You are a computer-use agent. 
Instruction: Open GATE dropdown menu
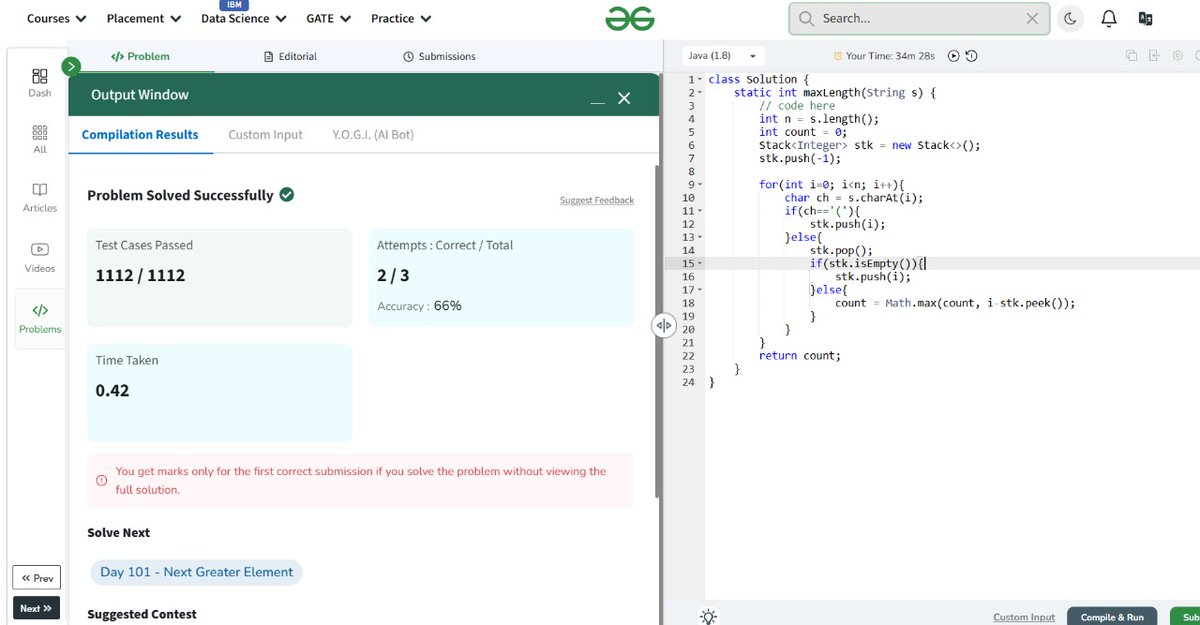(x=329, y=18)
